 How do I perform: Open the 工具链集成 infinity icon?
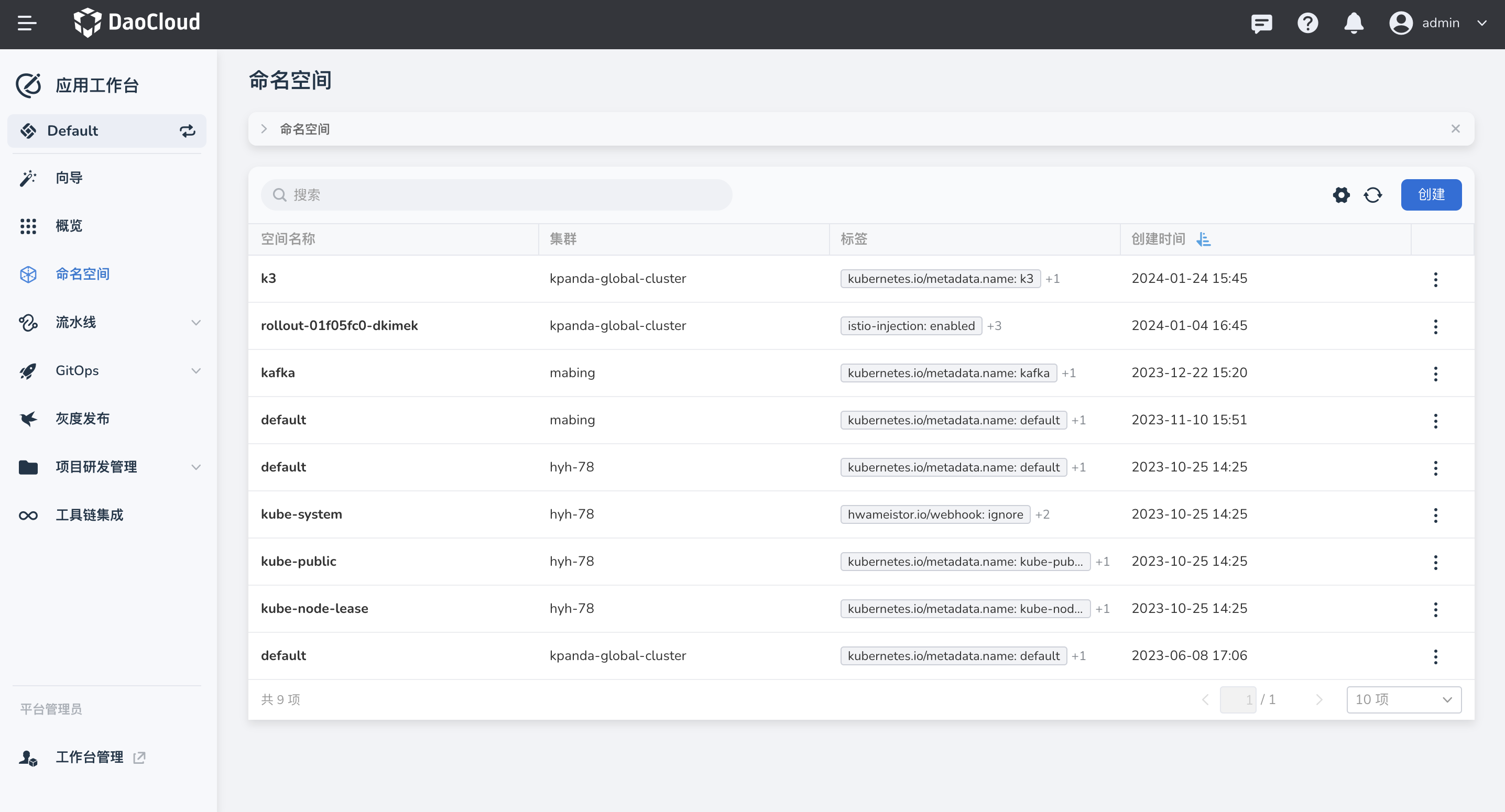(28, 514)
